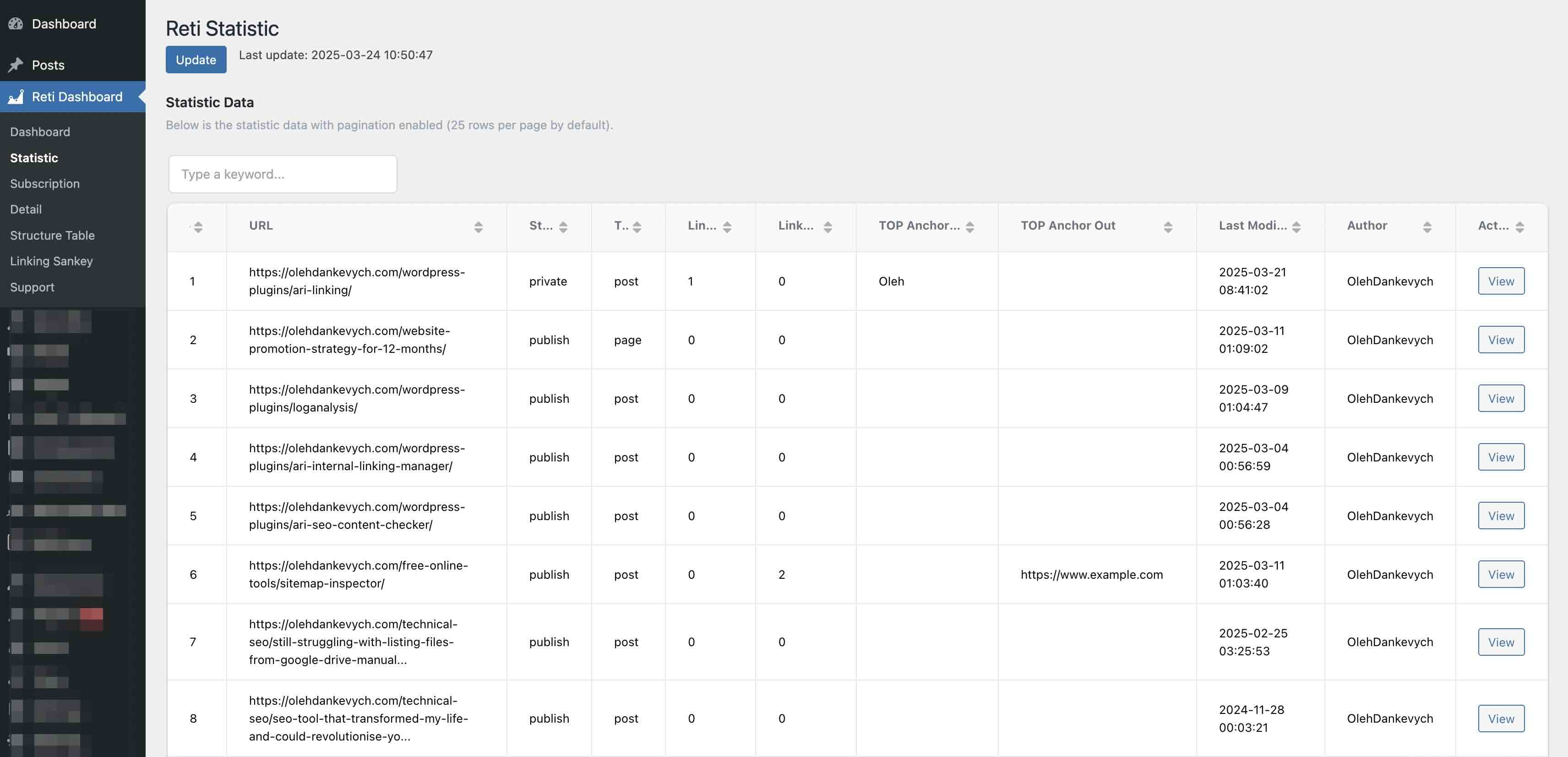The height and width of the screenshot is (757, 1568).
Task: Click the page type cell in row 2
Action: coord(627,340)
